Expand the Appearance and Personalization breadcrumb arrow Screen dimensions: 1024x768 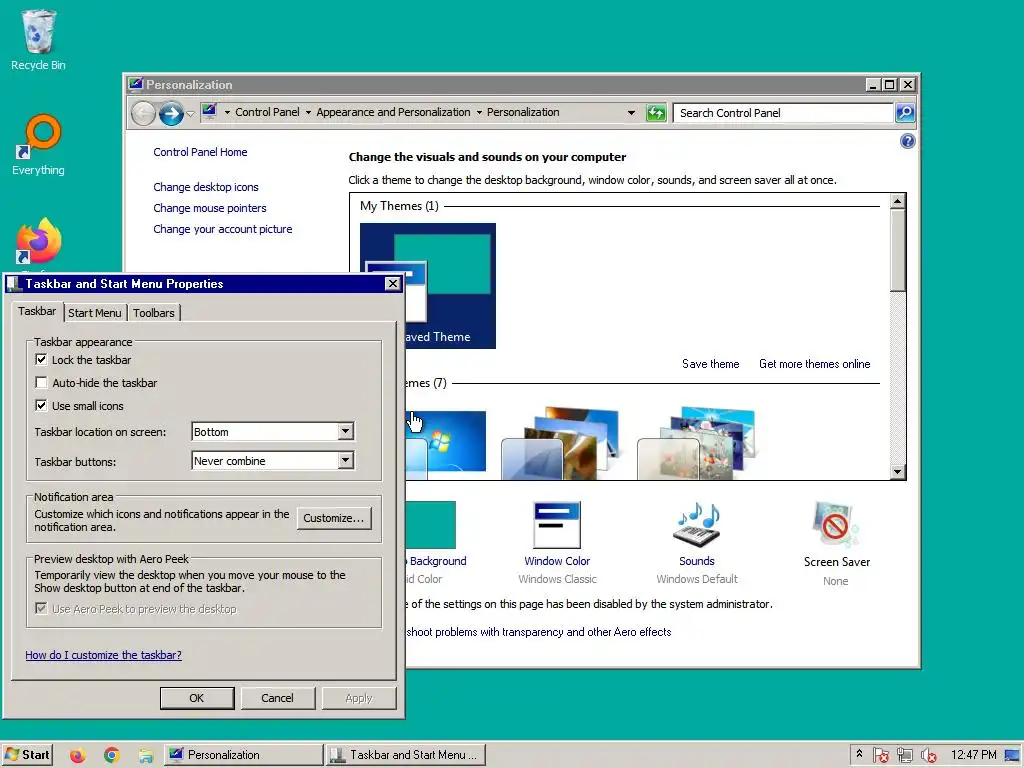click(x=479, y=112)
